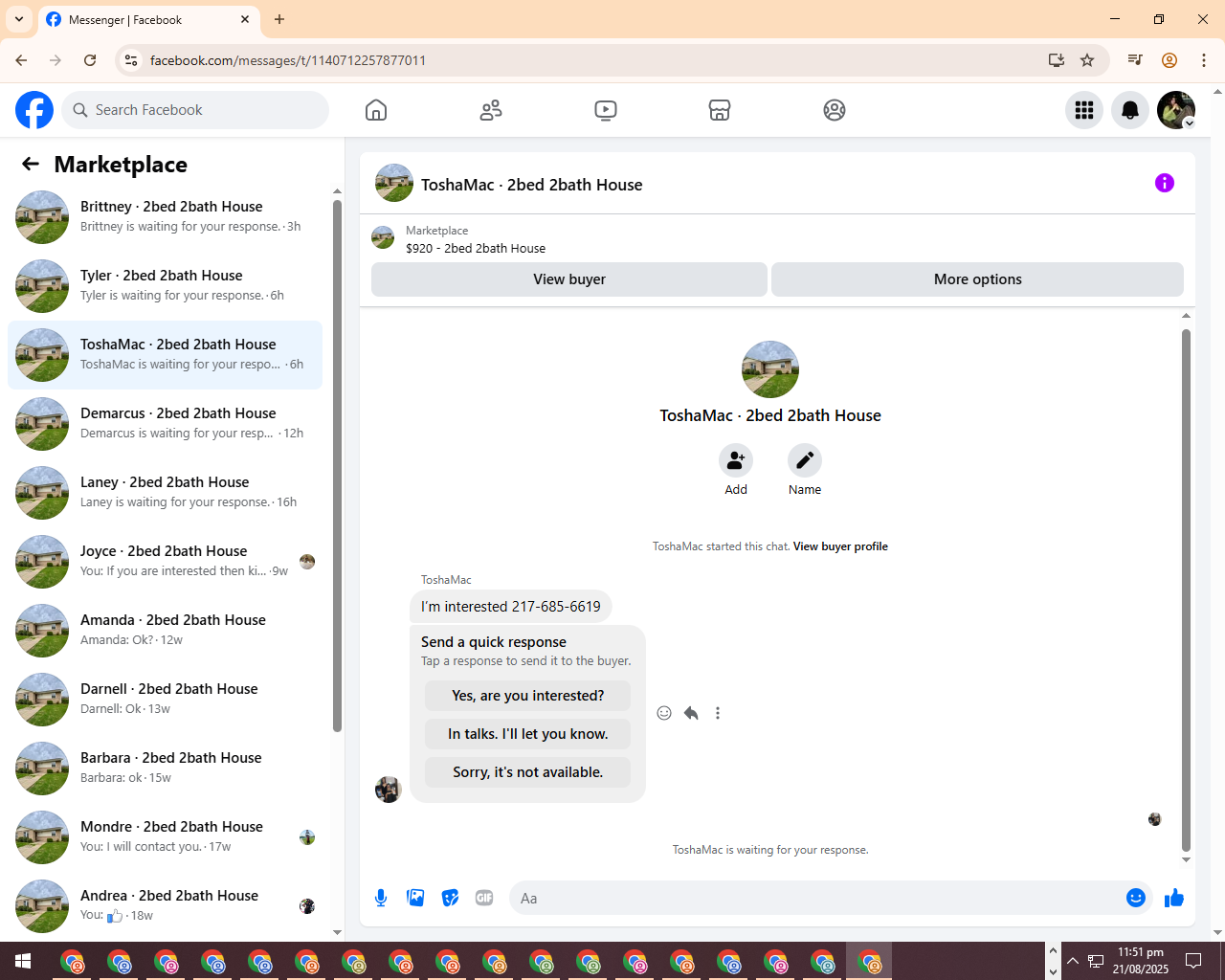Attach a photo file icon
Image resolution: width=1225 pixels, height=980 pixels.
point(415,898)
